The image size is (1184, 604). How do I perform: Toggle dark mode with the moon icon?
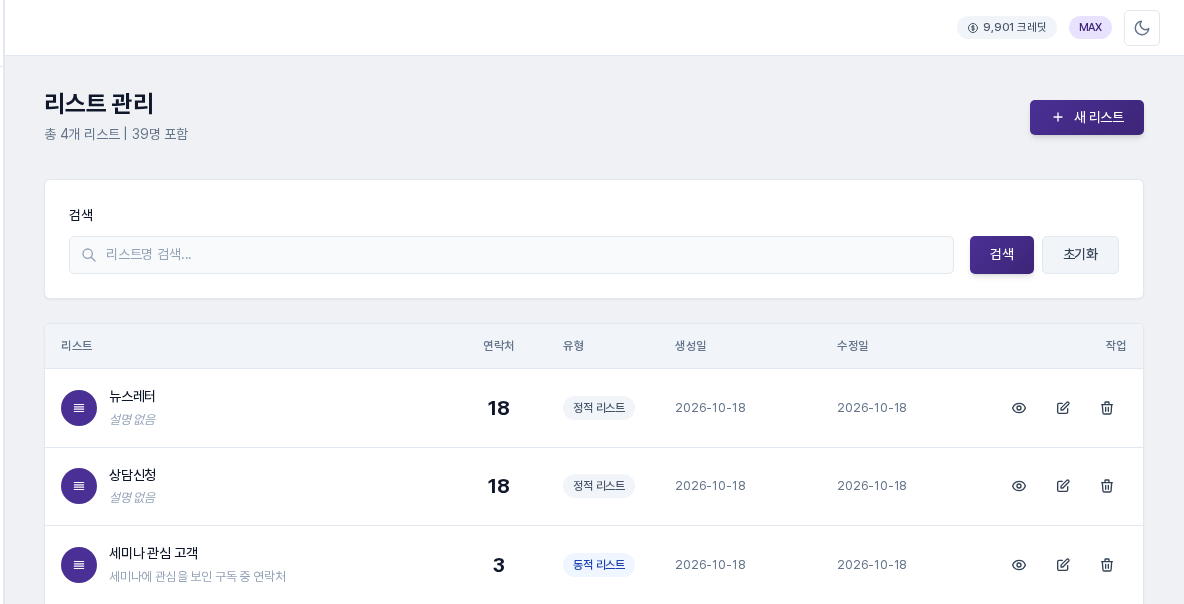click(1142, 28)
